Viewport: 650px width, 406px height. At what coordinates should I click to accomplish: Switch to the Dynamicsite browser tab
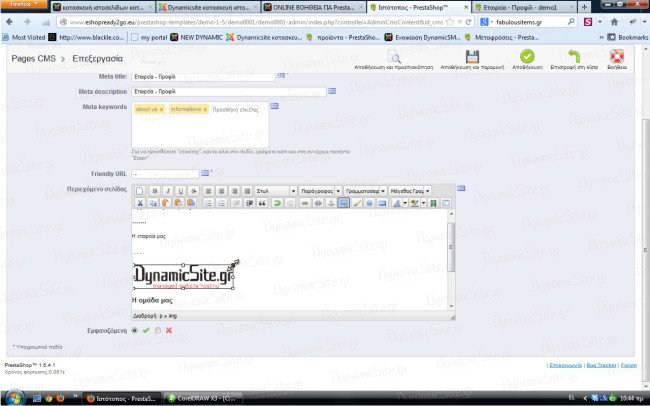(209, 7)
